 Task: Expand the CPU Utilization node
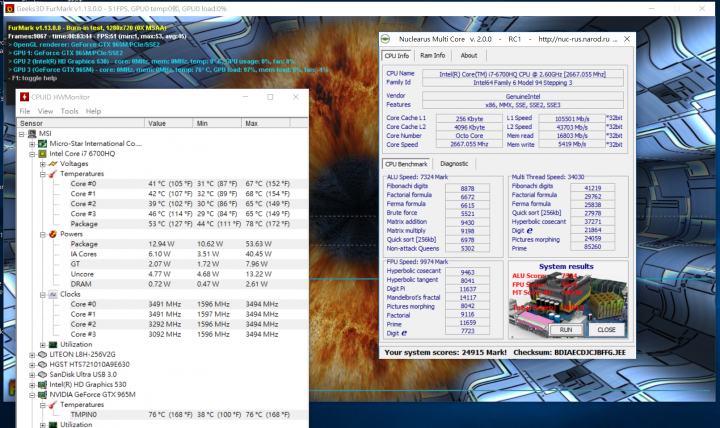[43, 345]
